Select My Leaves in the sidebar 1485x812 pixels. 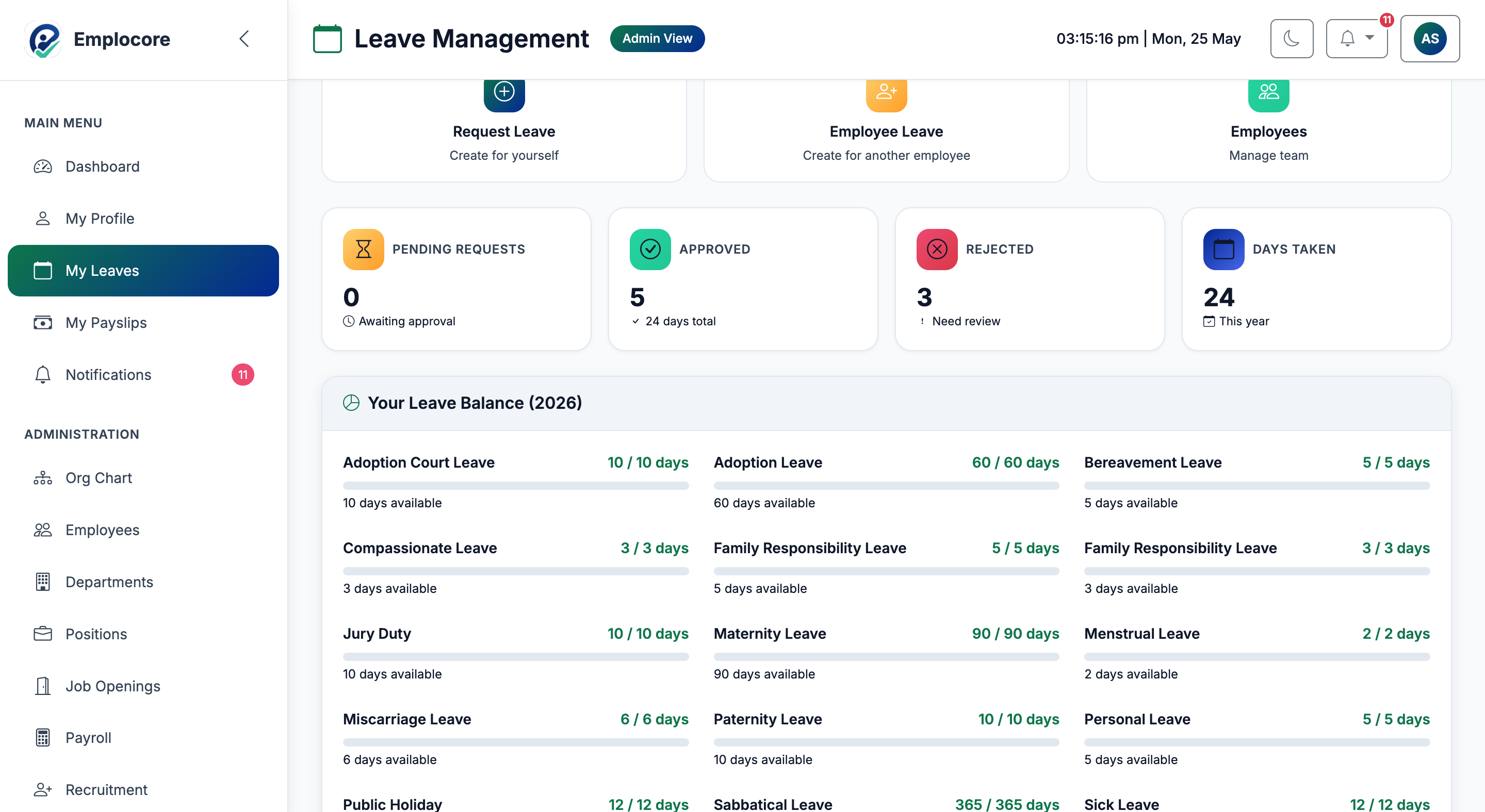point(143,271)
